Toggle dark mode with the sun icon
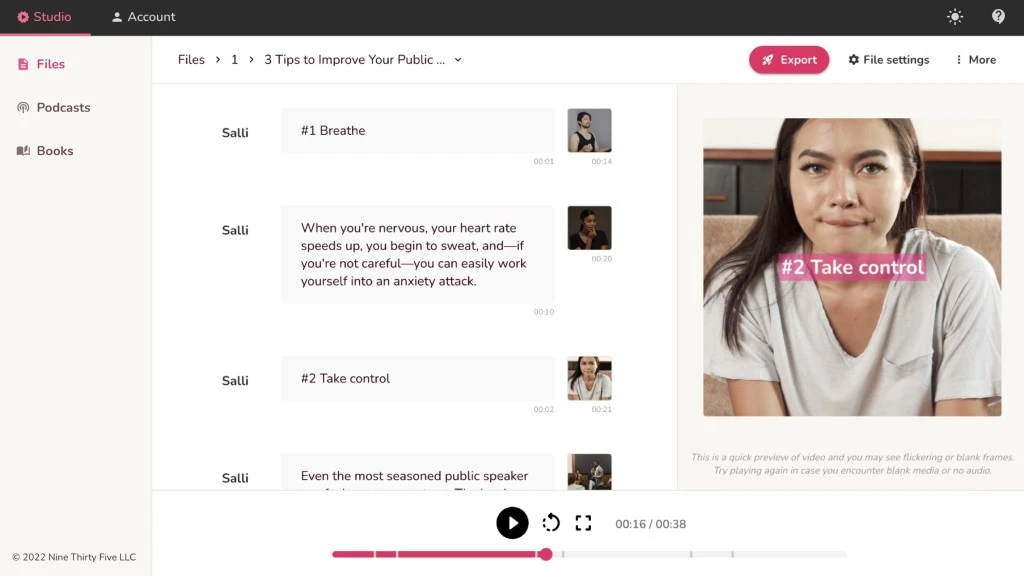Viewport: 1024px width, 576px height. coord(954,16)
